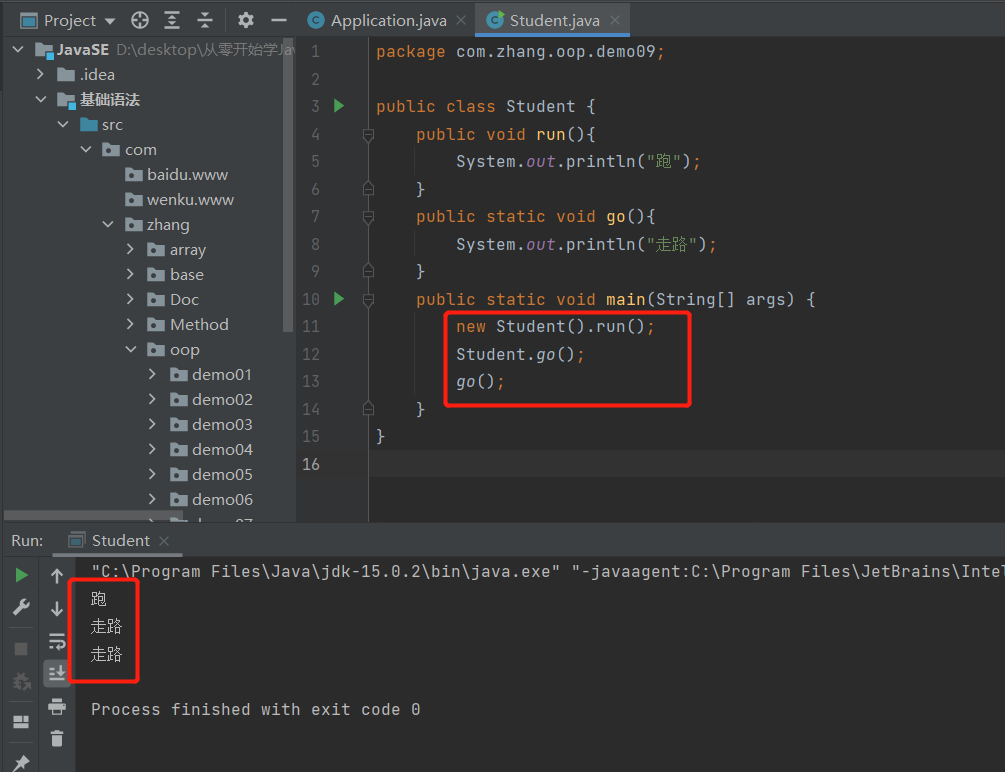Select the wenku.www package
1005x772 pixels.
click(x=179, y=199)
